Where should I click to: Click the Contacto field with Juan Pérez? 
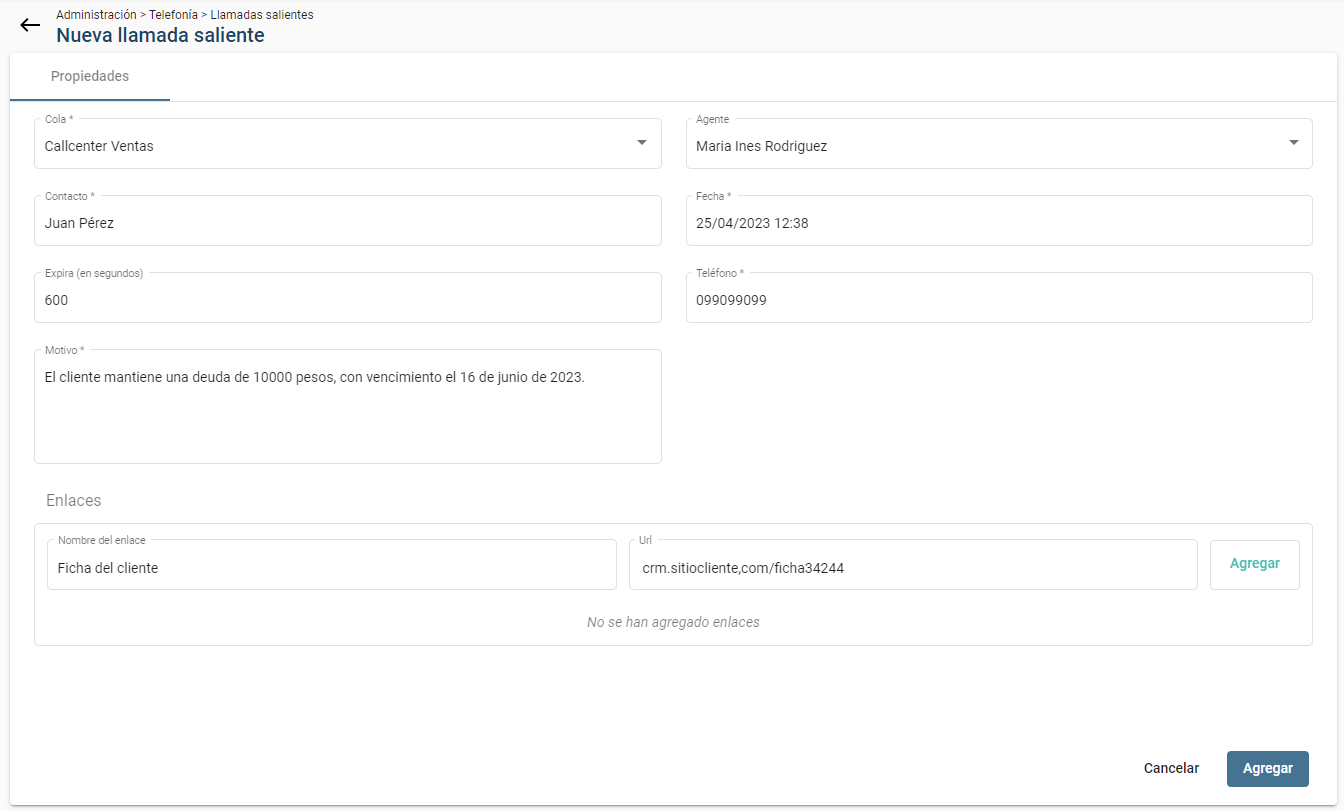pyautogui.click(x=348, y=221)
